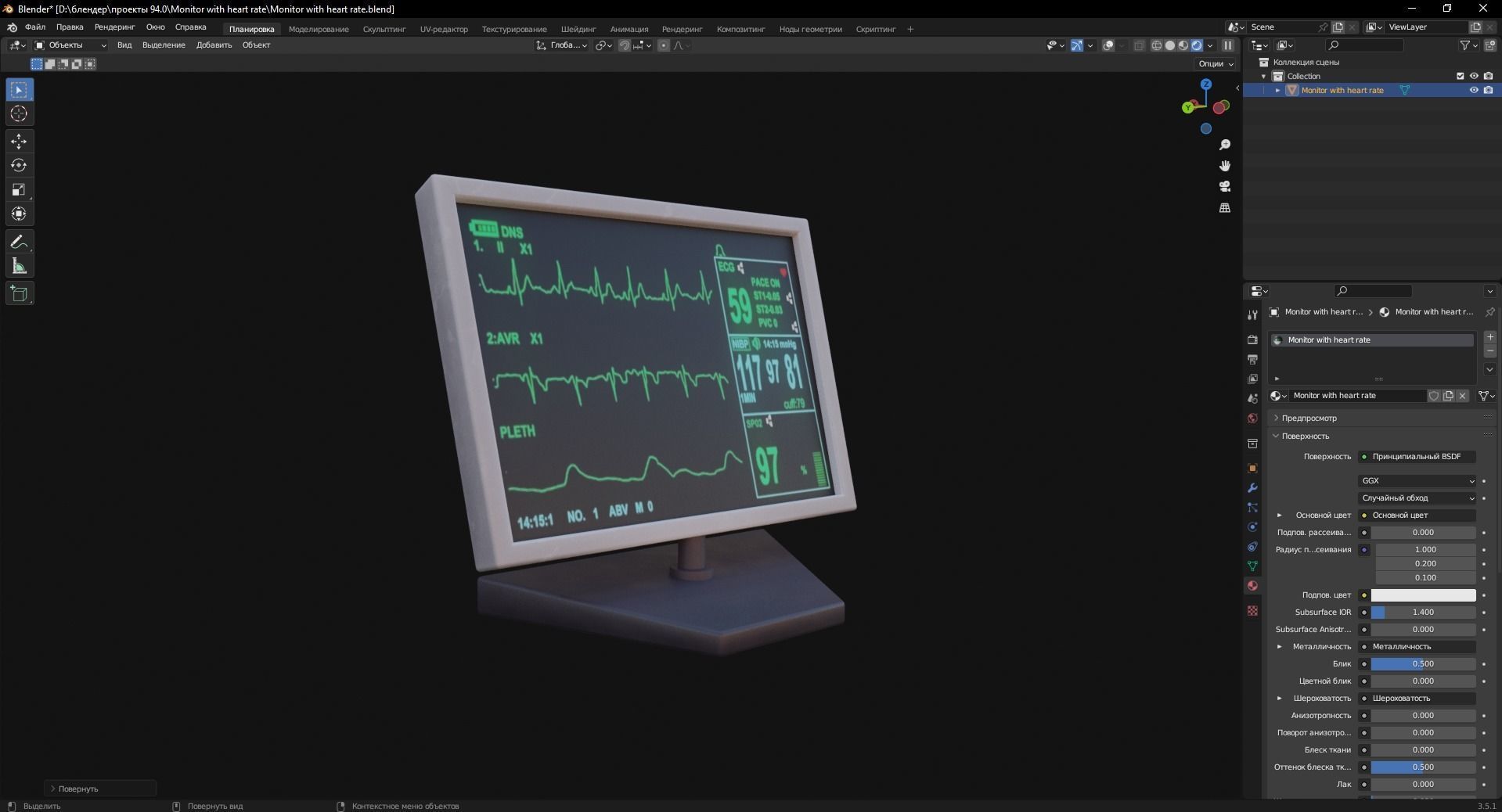Pick the Rotate tool
Image resolution: width=1502 pixels, height=812 pixels.
(x=20, y=166)
